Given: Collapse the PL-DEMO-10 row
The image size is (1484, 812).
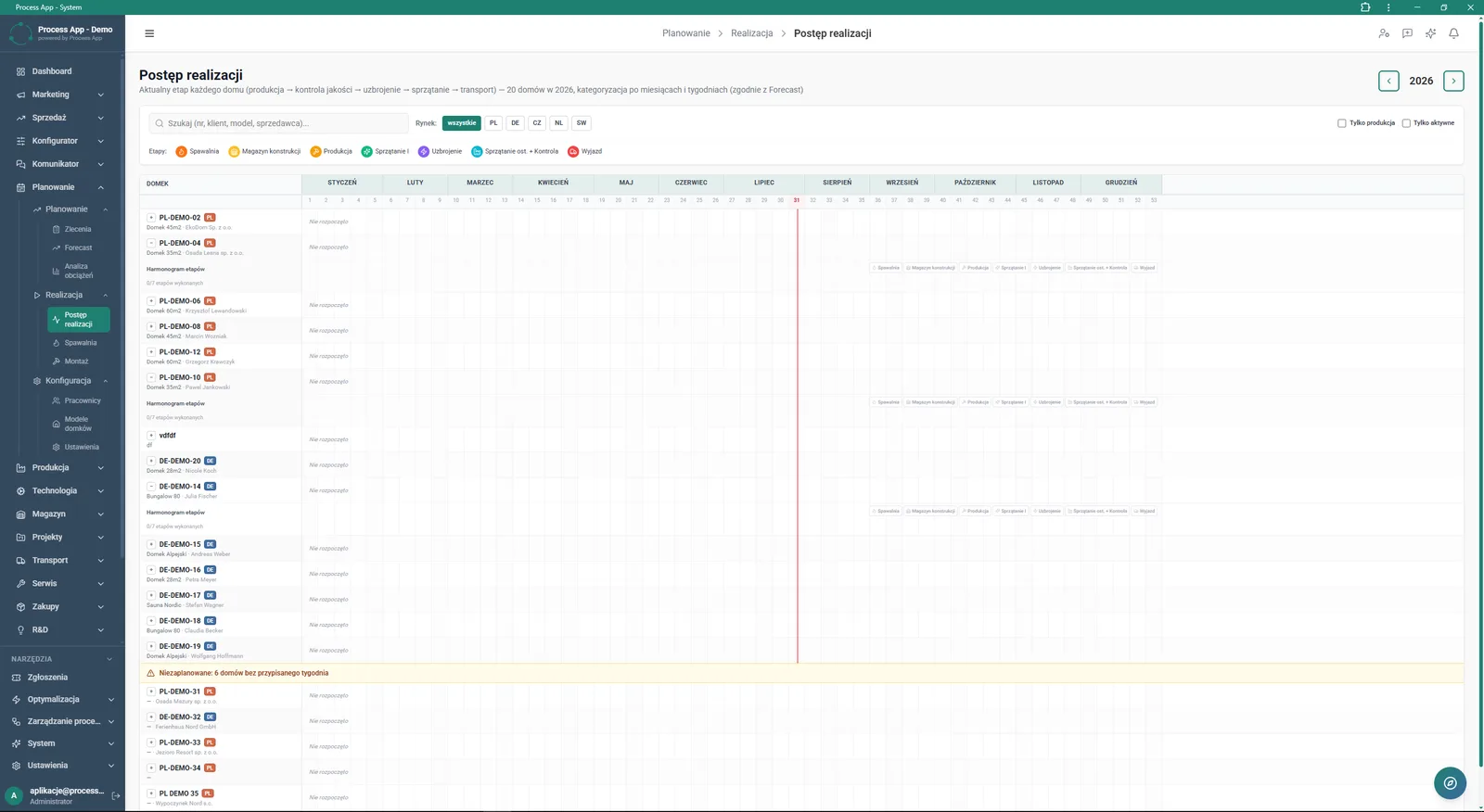Looking at the screenshot, I should pyautogui.click(x=151, y=377).
